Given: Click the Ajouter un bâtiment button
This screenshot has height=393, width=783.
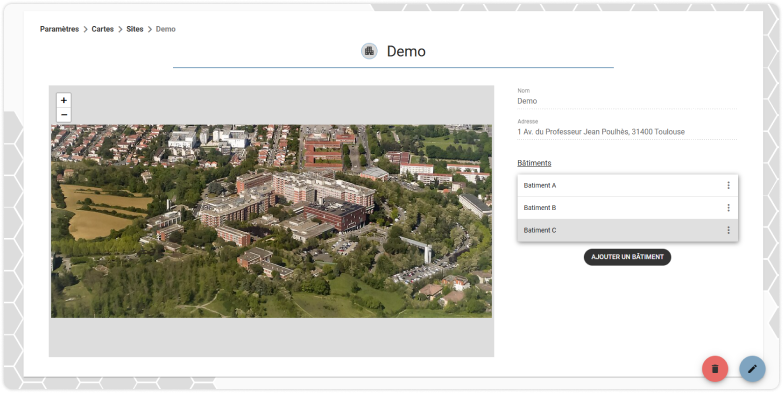Looking at the screenshot, I should pyautogui.click(x=627, y=257).
